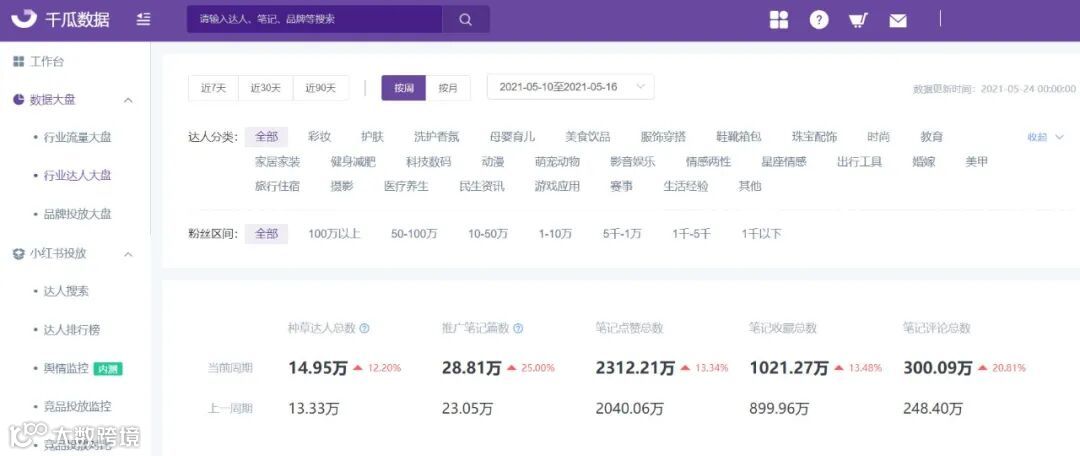Open 达人搜索 in the sidebar
The height and width of the screenshot is (456, 1080).
tap(66, 291)
